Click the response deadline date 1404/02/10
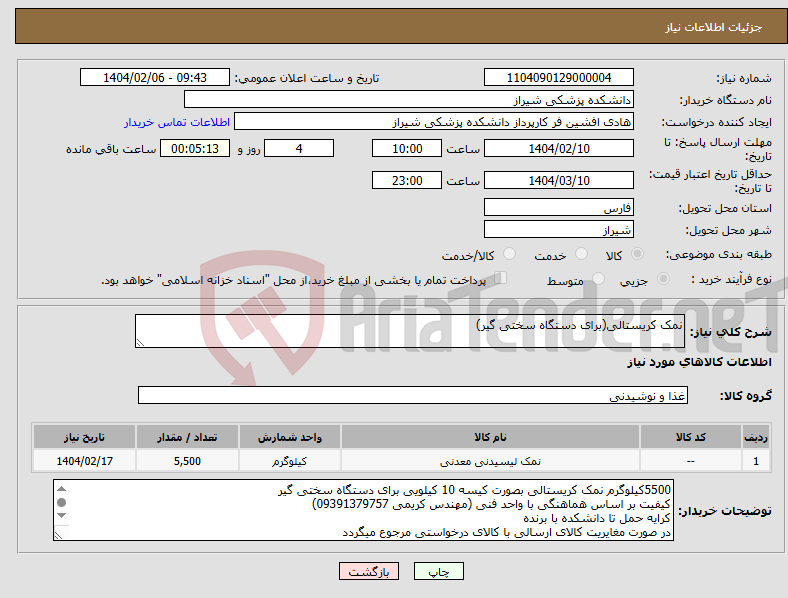The height and width of the screenshot is (598, 788). (559, 148)
